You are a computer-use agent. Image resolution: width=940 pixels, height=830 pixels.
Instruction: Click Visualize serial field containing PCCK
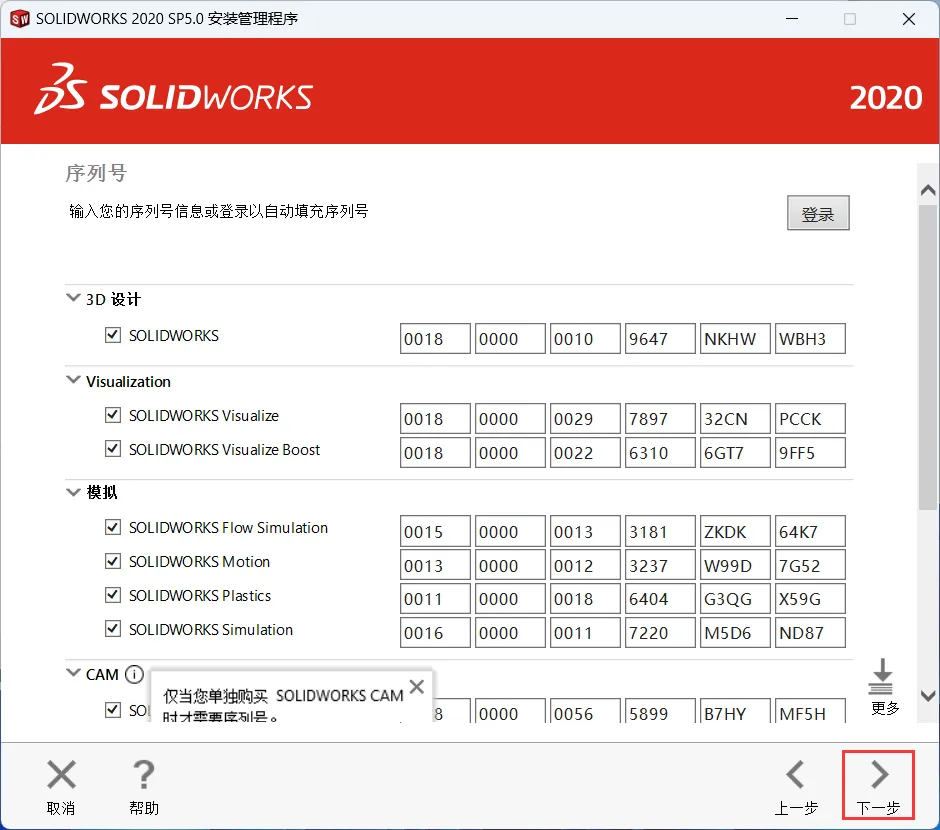pyautogui.click(x=811, y=418)
